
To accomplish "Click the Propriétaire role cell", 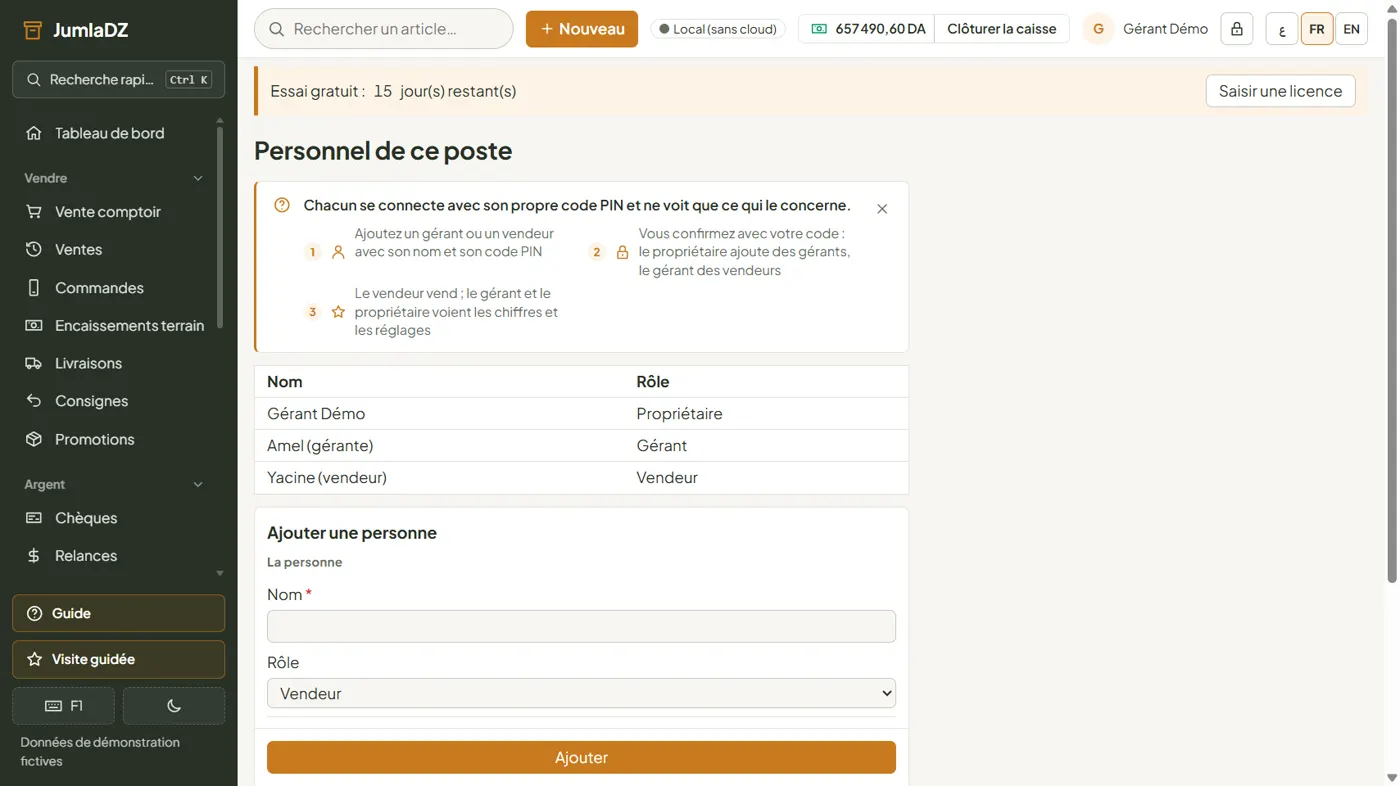I will [765, 413].
